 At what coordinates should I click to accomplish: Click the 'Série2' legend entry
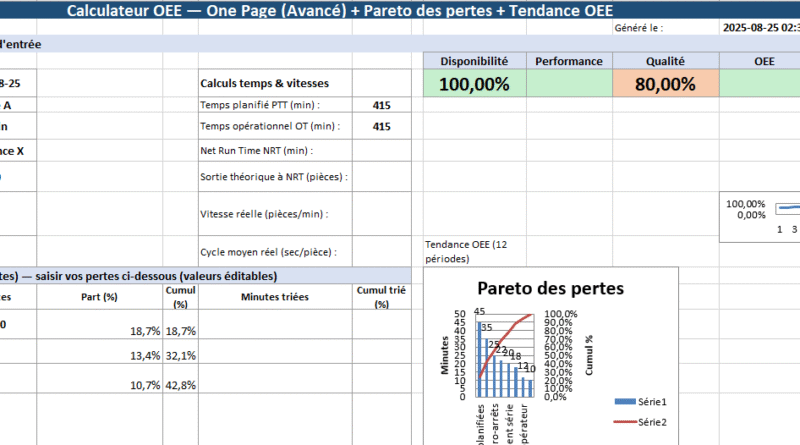pos(641,422)
